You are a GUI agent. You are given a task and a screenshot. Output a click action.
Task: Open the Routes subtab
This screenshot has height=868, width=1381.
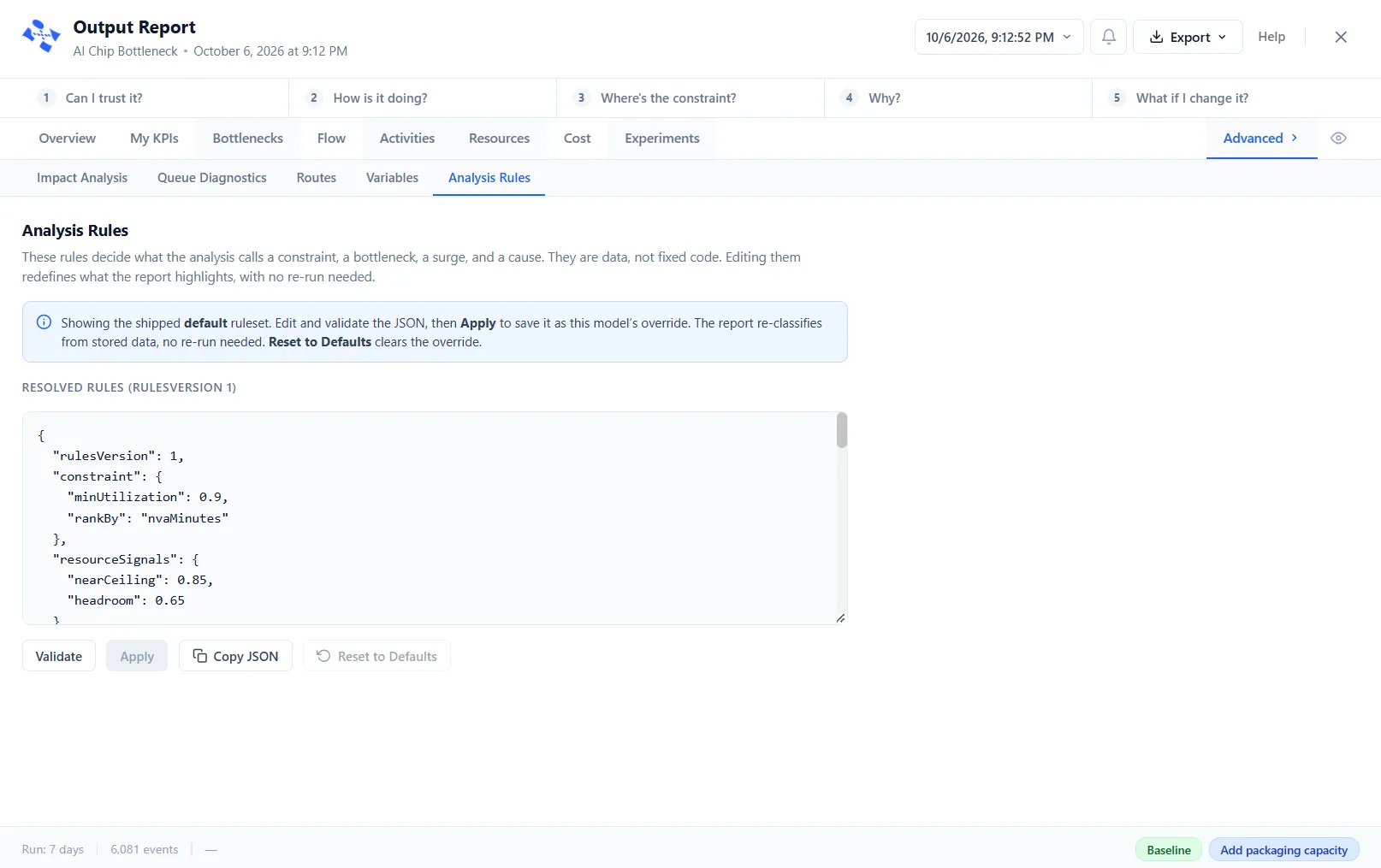(317, 178)
